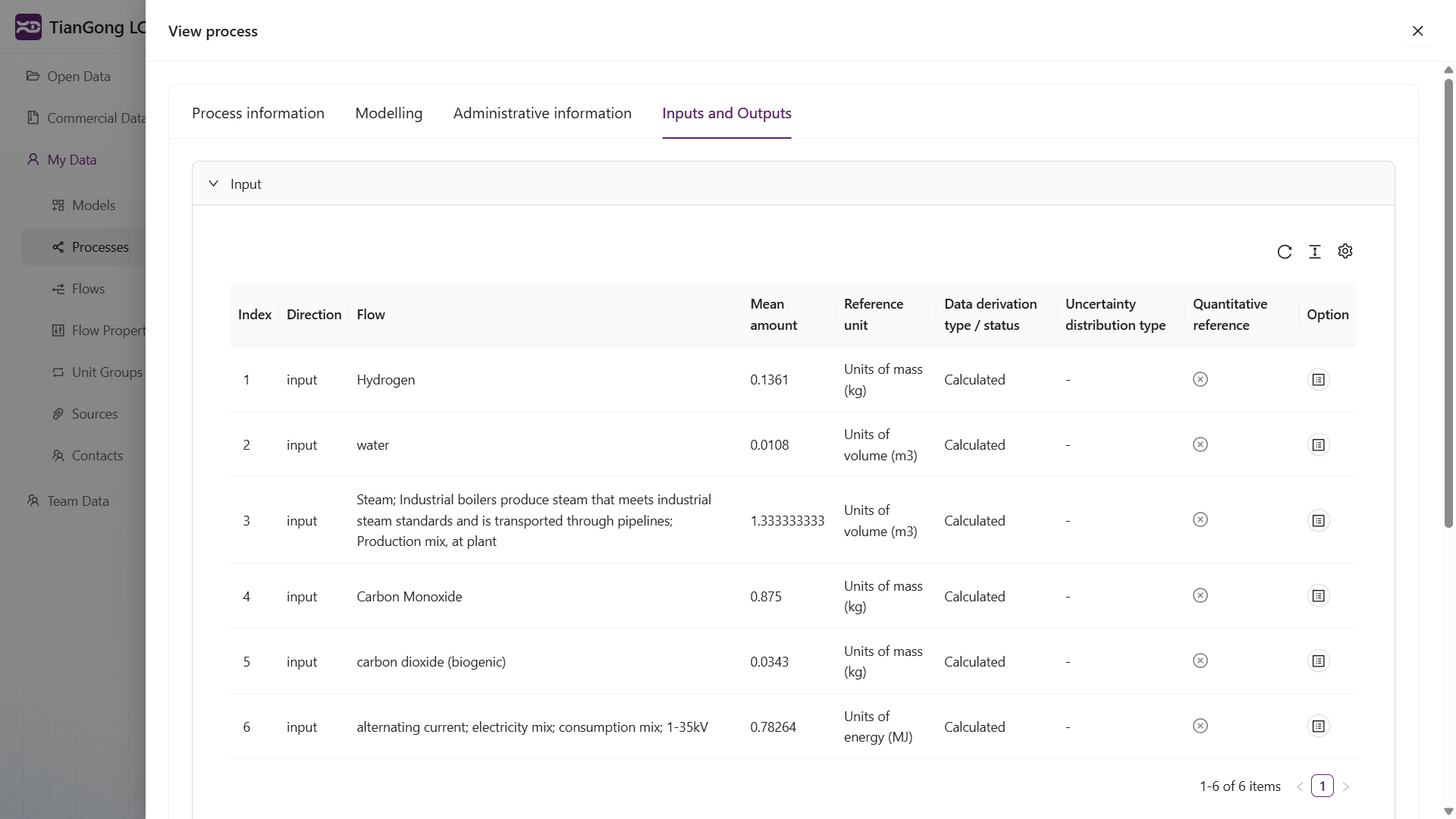Open Flows in sidebar
This screenshot has height=819, width=1456.
pyautogui.click(x=88, y=289)
